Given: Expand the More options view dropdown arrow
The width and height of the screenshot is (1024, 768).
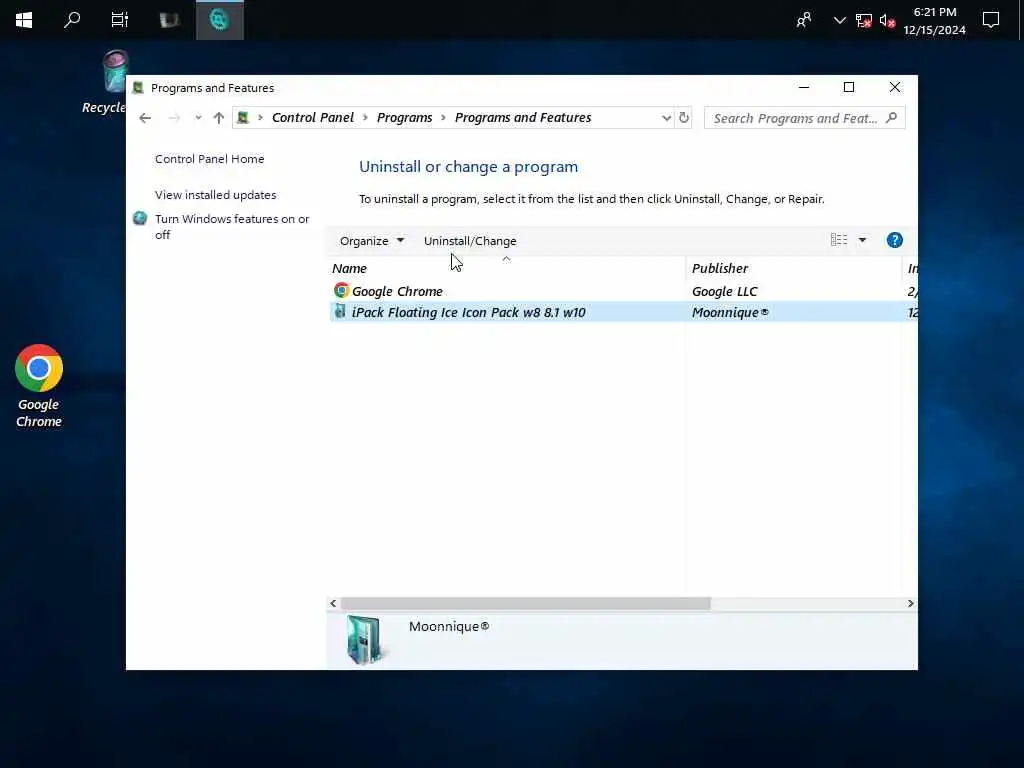Looking at the screenshot, I should [863, 240].
